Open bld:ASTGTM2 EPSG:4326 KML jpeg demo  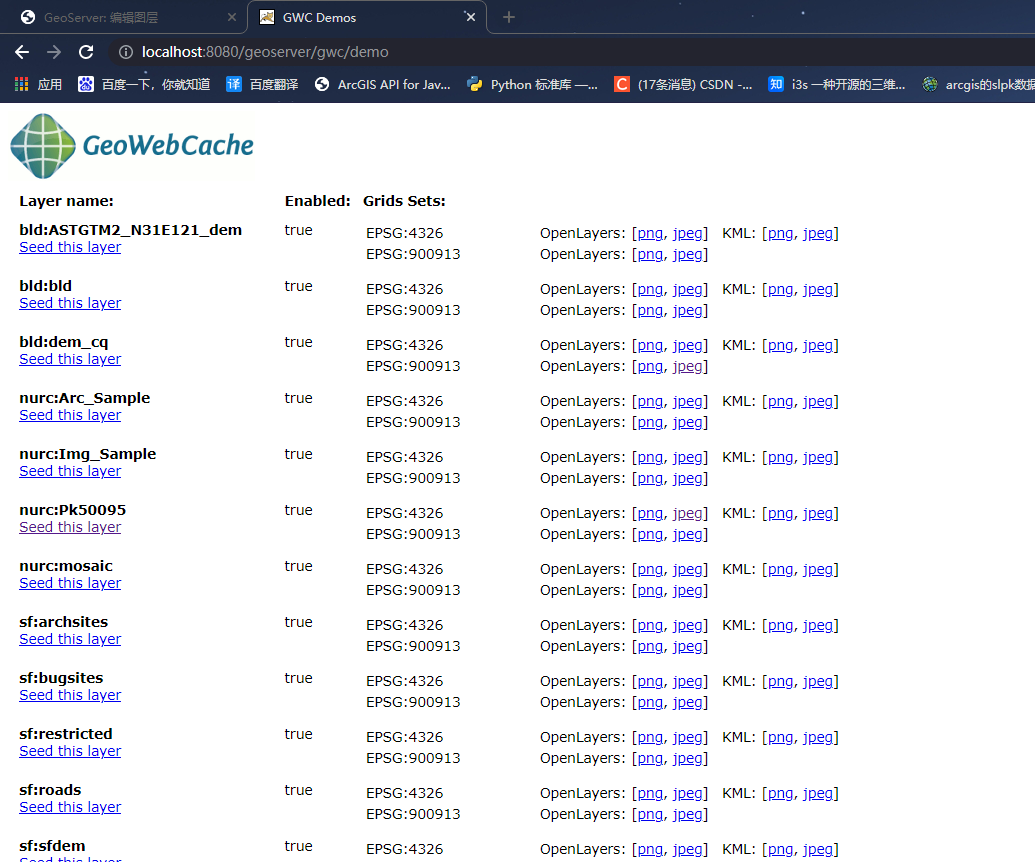pyautogui.click(x=818, y=234)
